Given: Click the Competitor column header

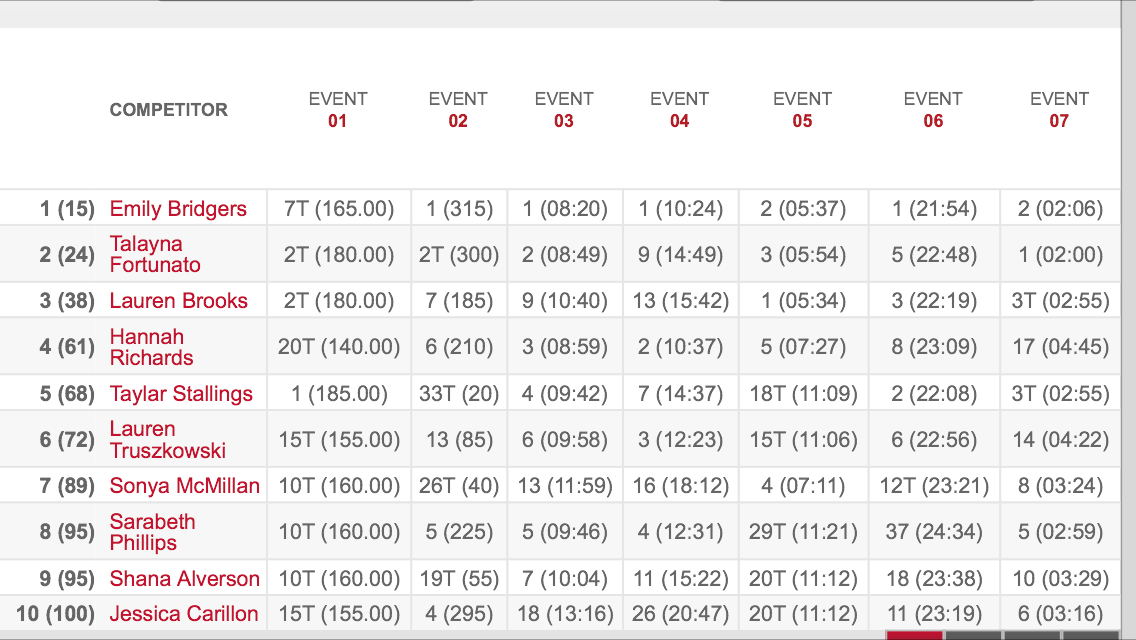Looking at the screenshot, I should coord(168,110).
